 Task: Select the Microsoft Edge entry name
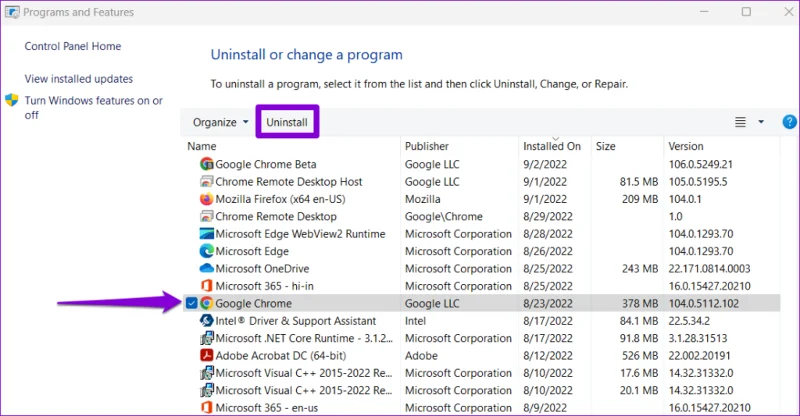(x=252, y=251)
